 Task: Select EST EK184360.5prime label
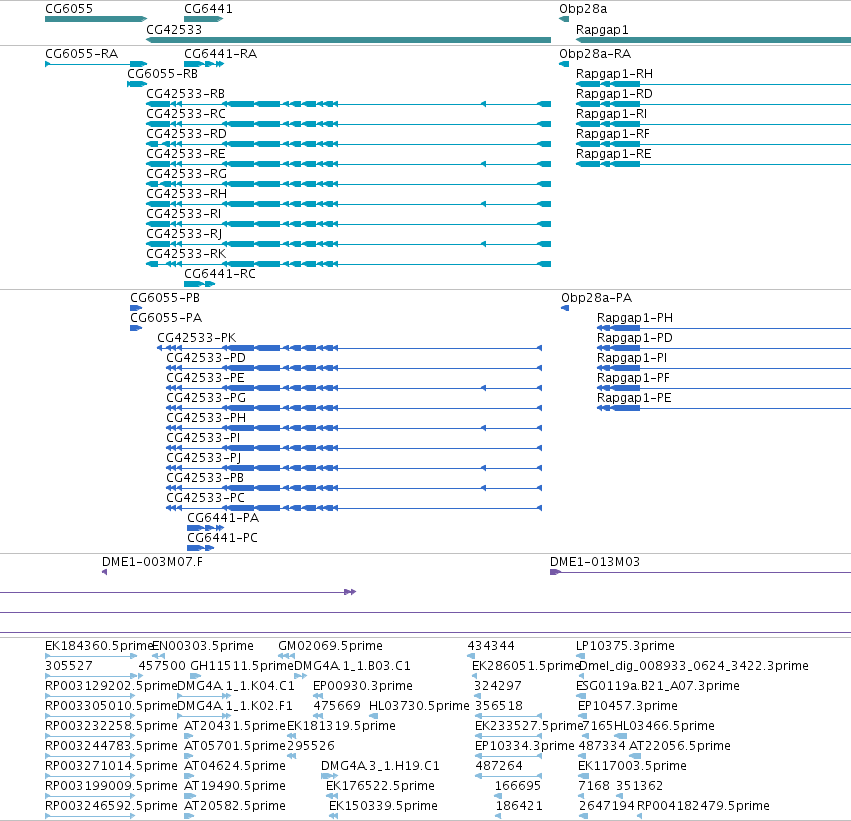click(99, 646)
